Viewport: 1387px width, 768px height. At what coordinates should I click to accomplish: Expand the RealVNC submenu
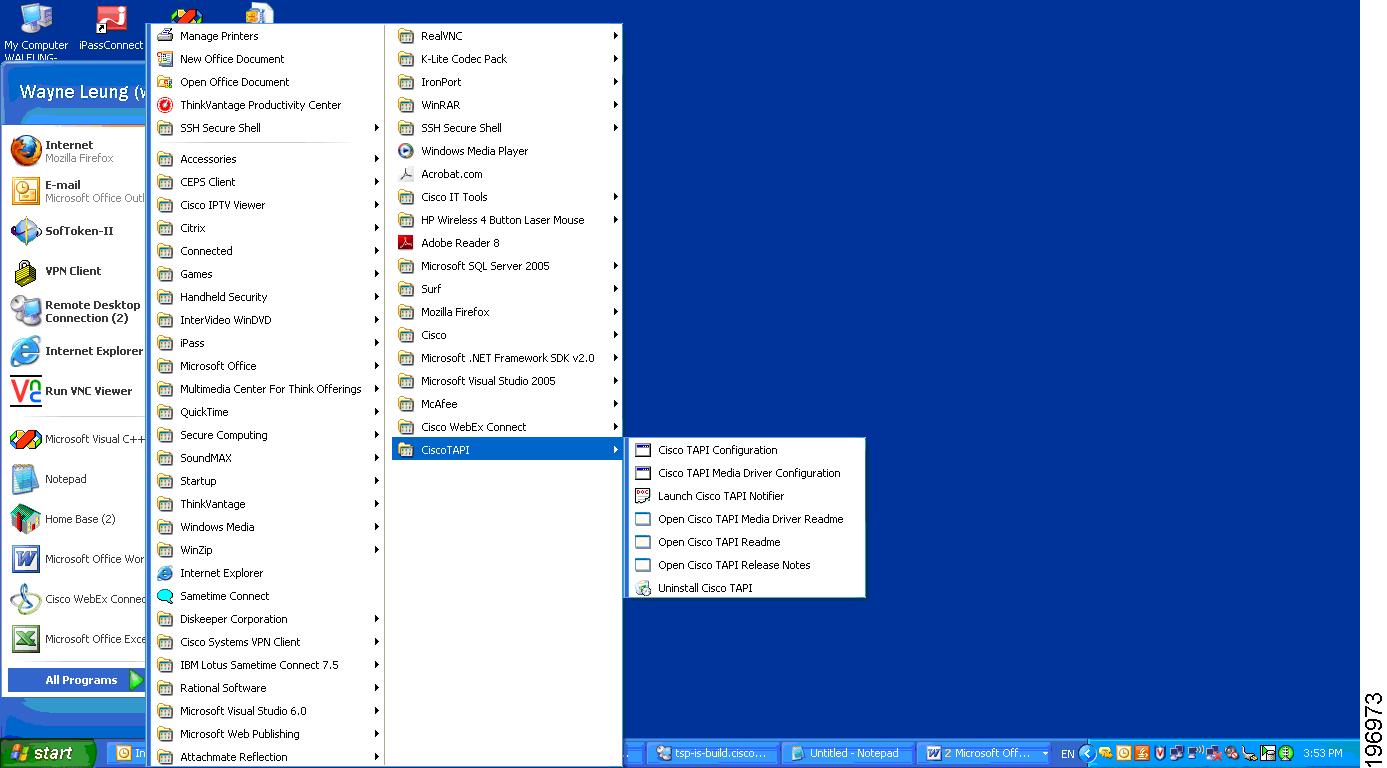coord(507,36)
